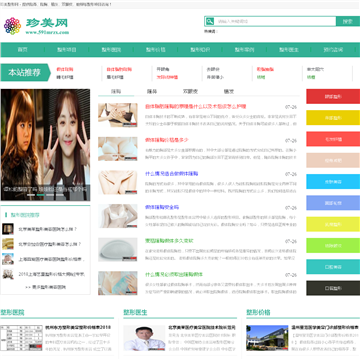This screenshot has height=360, width=360.
Task: Open the first red breast augmentation article title
Action: click(196, 107)
